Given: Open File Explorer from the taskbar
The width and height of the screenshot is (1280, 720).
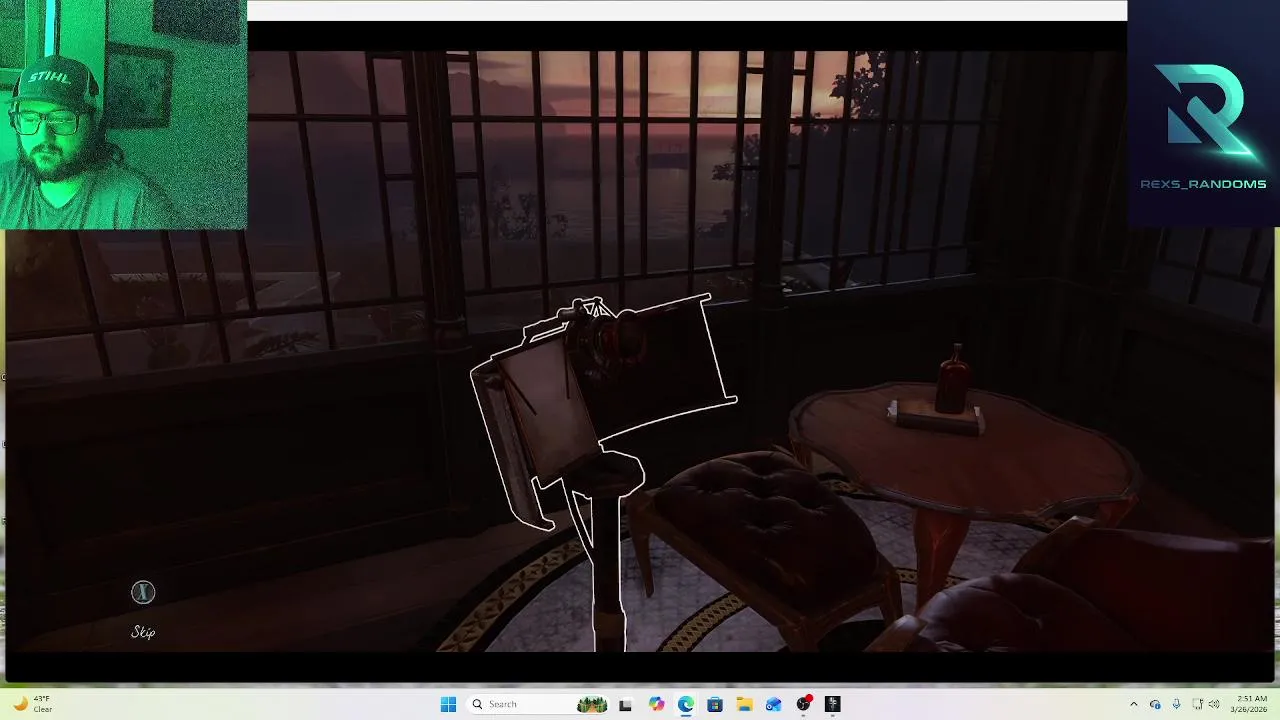Looking at the screenshot, I should click(x=744, y=704).
